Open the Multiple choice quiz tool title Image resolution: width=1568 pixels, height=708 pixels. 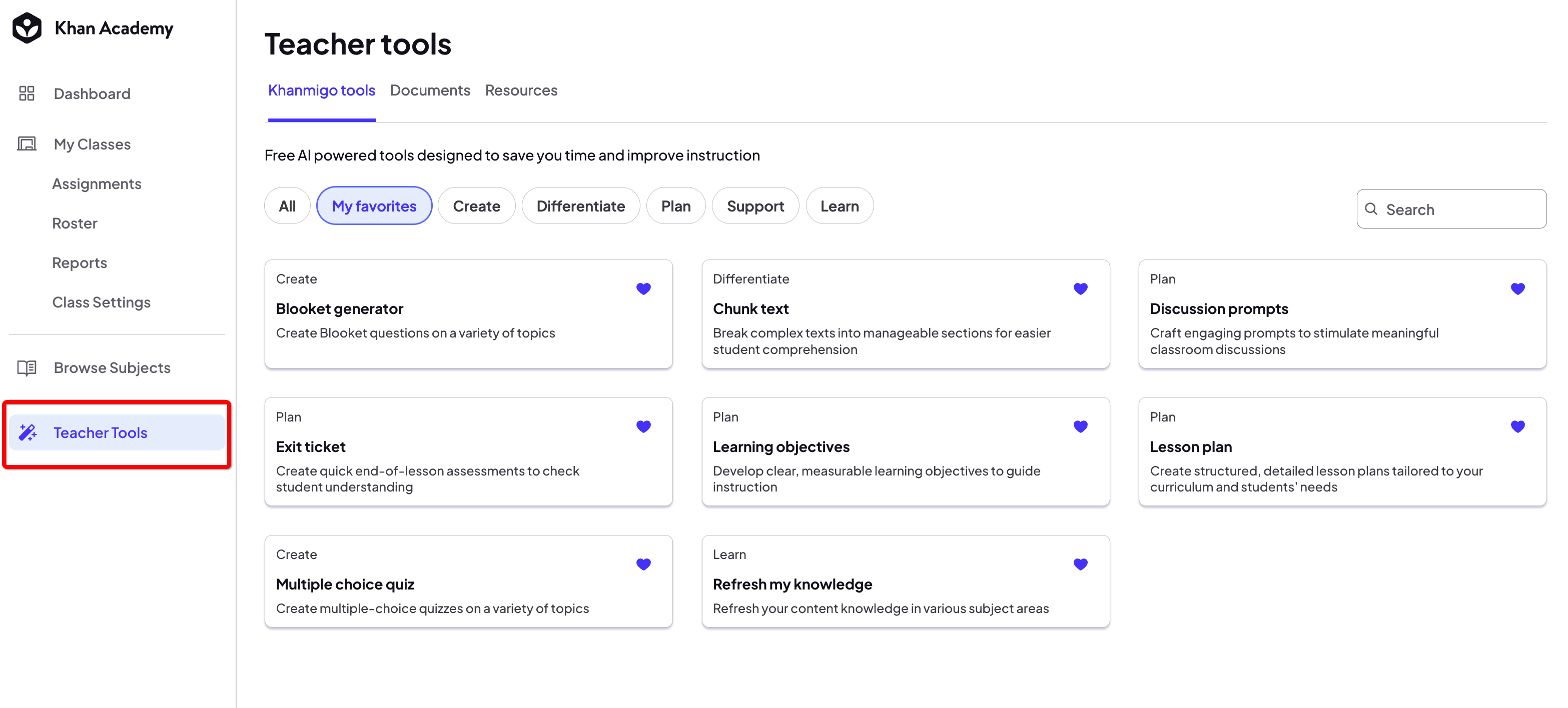(345, 584)
